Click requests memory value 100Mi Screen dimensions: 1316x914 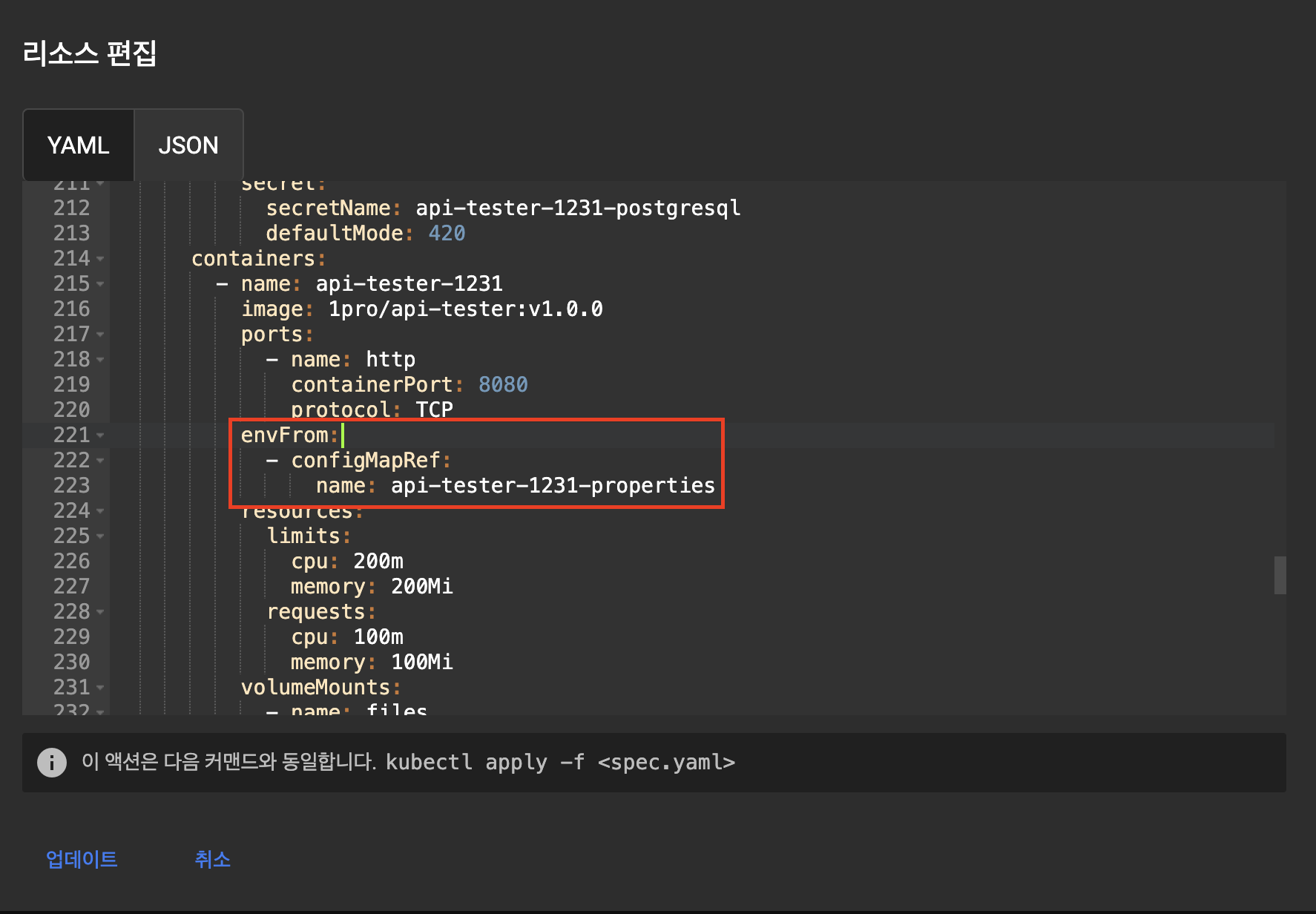(421, 663)
